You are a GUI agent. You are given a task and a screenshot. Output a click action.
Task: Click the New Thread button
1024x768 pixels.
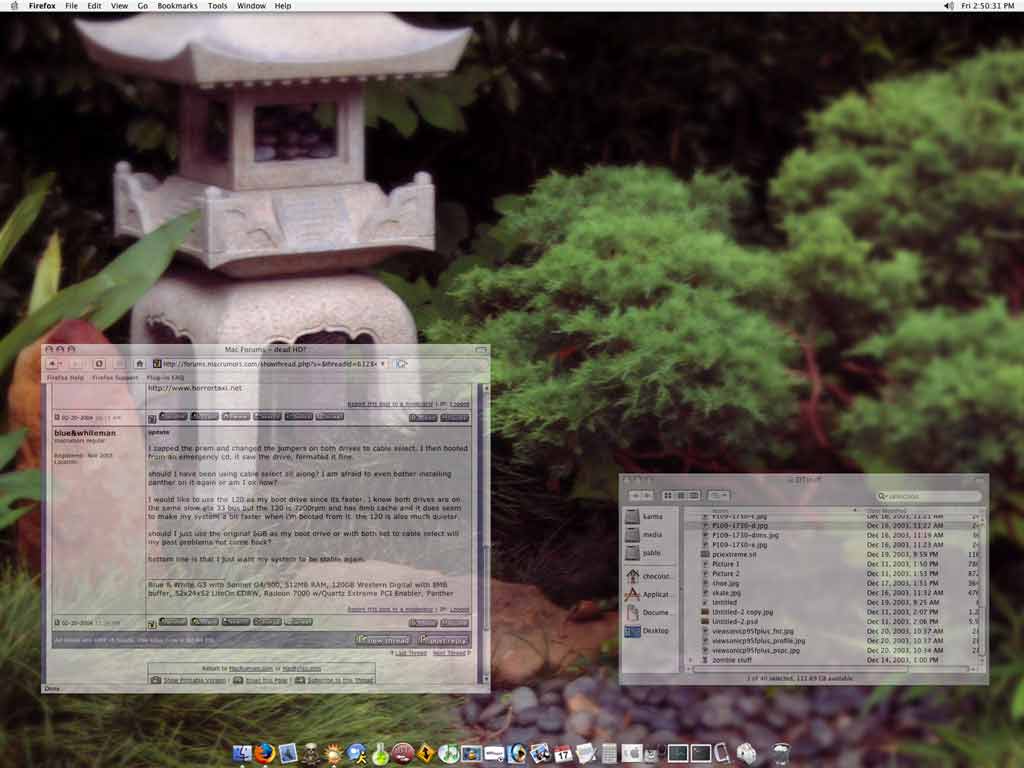click(x=383, y=640)
